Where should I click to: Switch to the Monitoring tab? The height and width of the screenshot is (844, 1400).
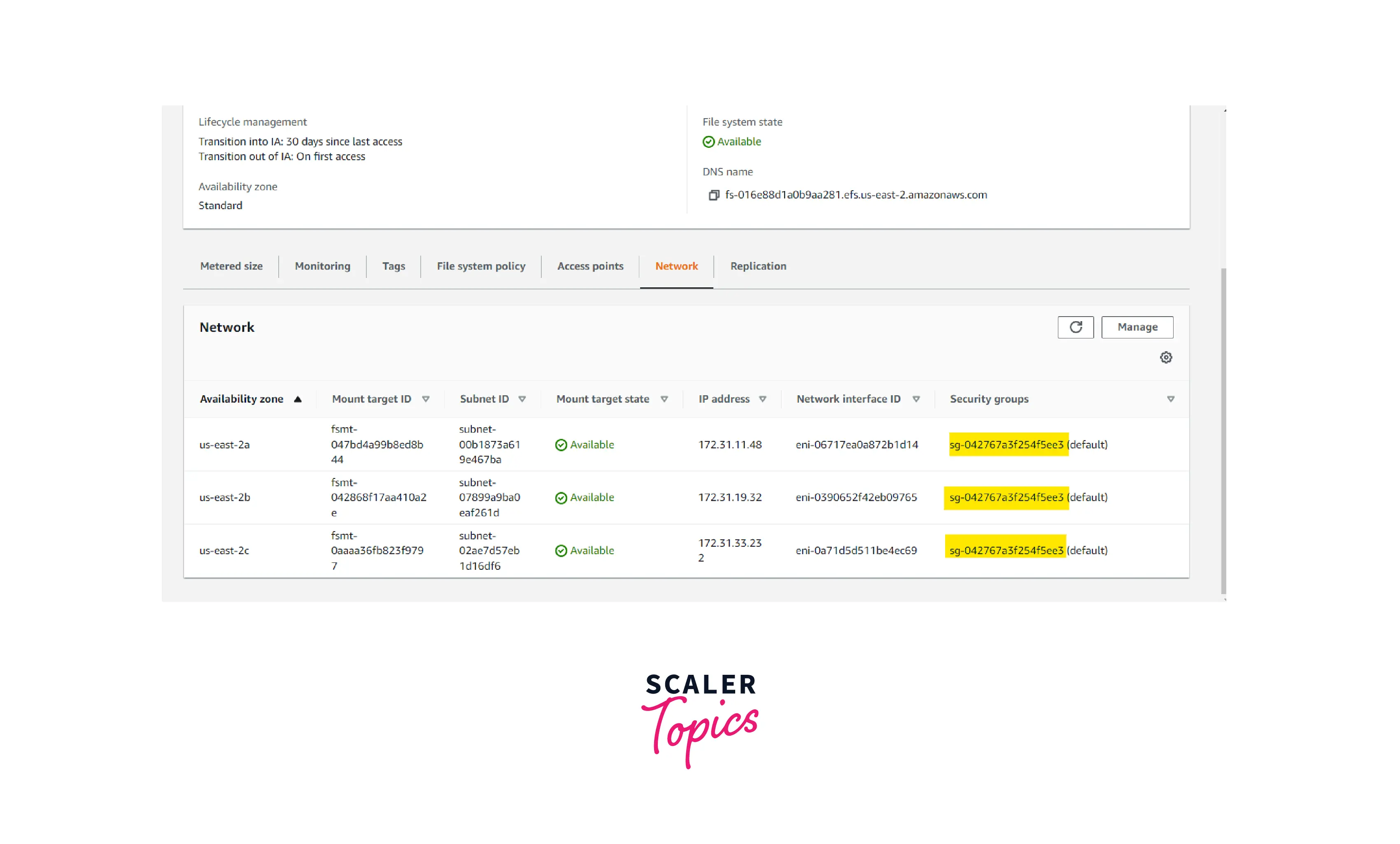322,266
